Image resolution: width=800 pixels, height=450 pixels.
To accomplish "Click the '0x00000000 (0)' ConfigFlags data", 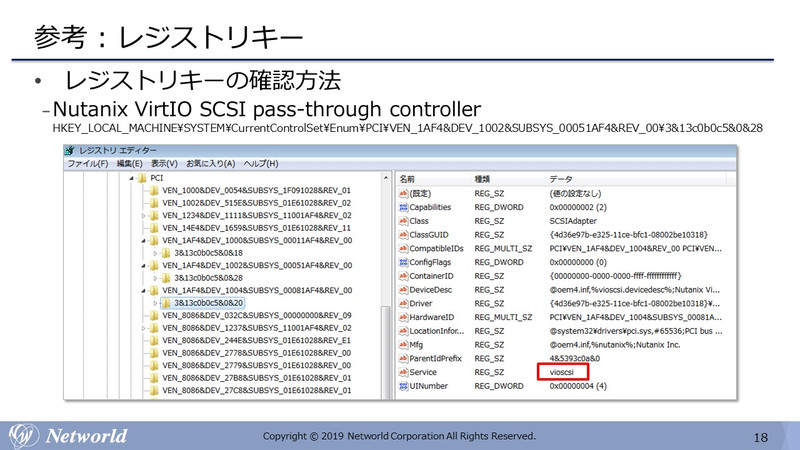I will [578, 262].
